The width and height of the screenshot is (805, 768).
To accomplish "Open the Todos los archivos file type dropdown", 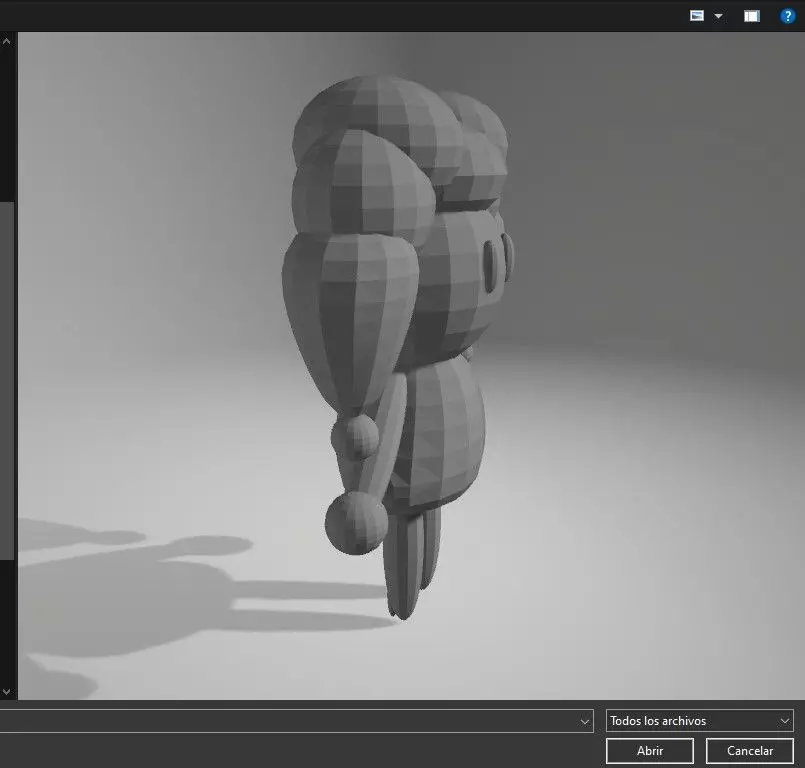I will point(700,721).
